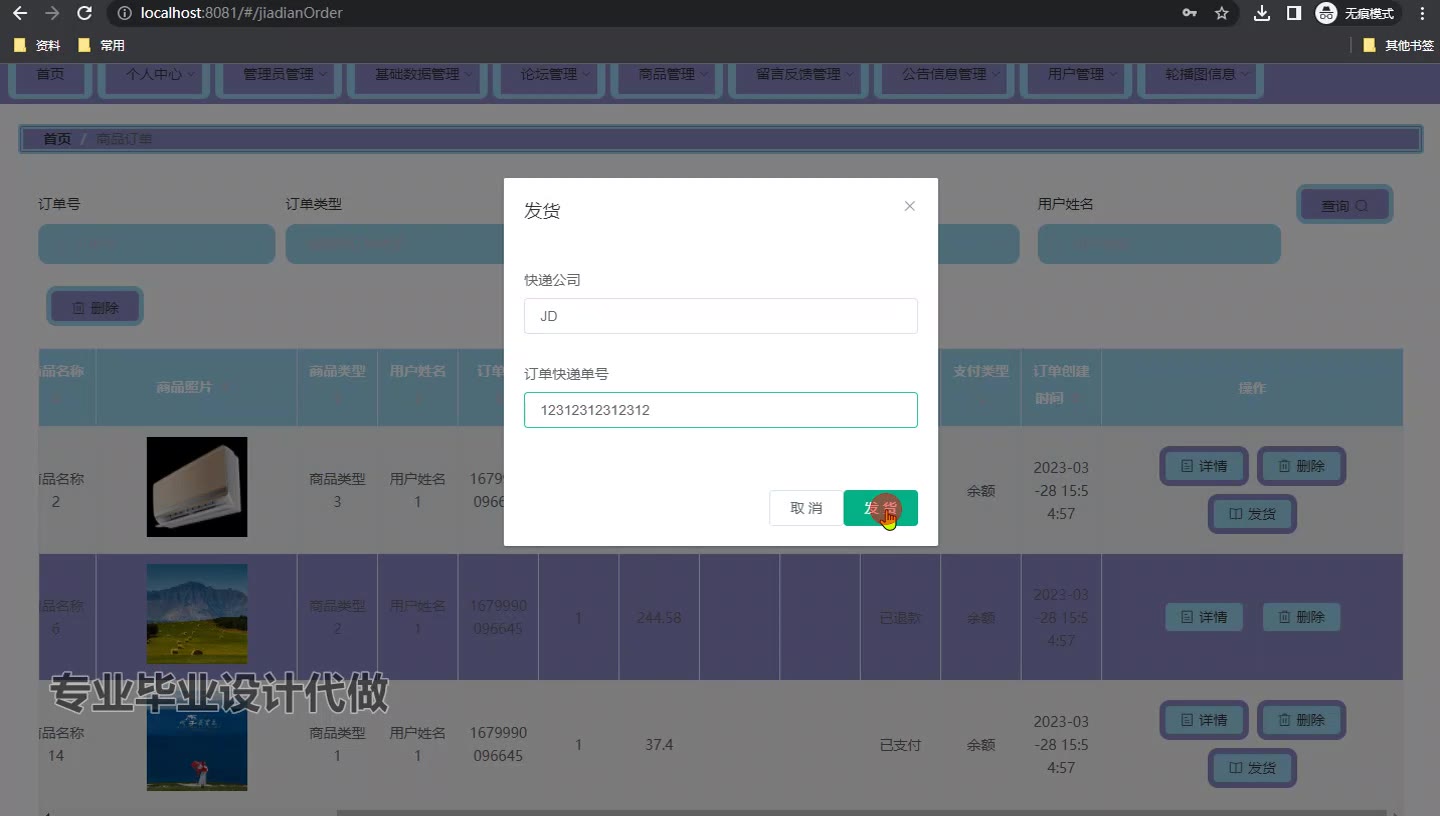Click the 已退款 status cell

[900, 618]
